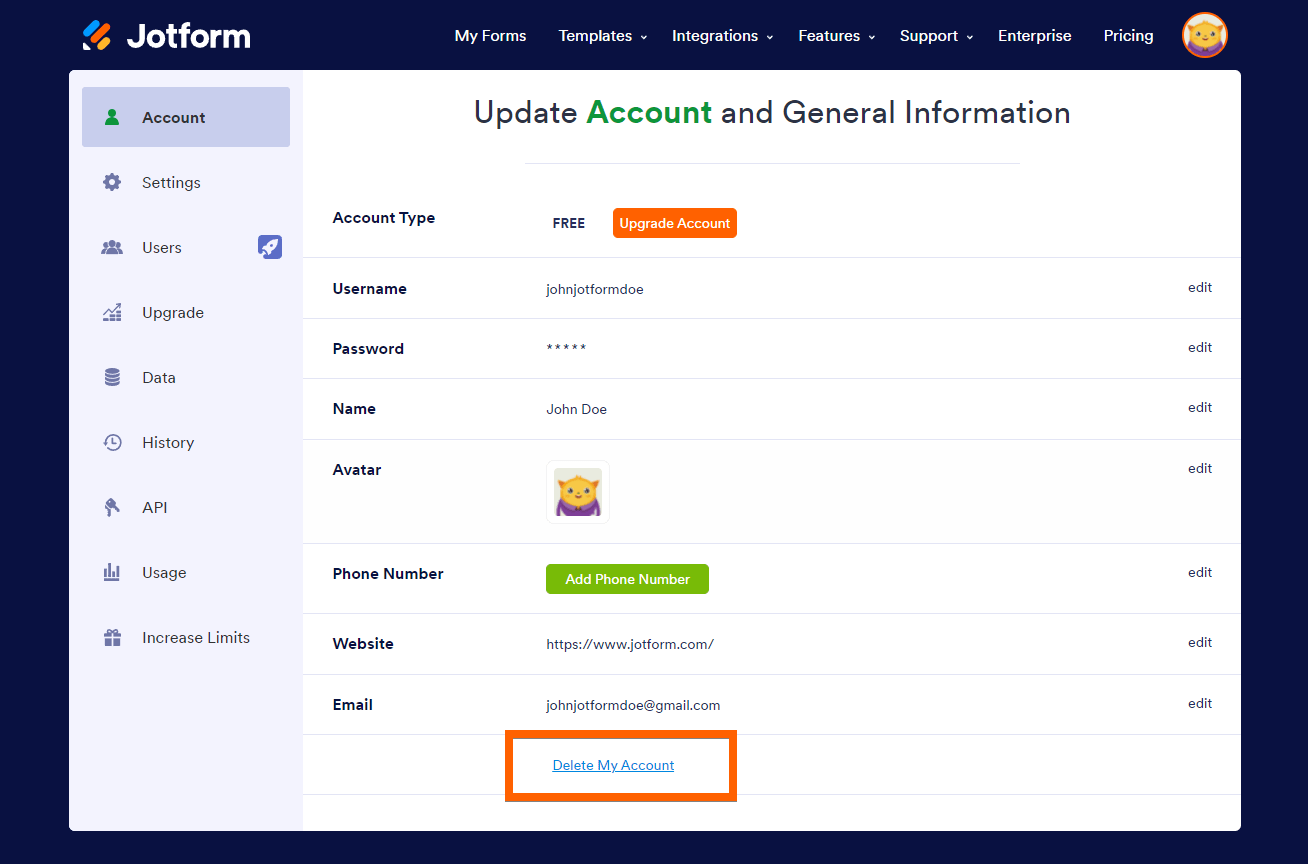The height and width of the screenshot is (864, 1308).
Task: Click the Settings gear icon
Action: 112,182
